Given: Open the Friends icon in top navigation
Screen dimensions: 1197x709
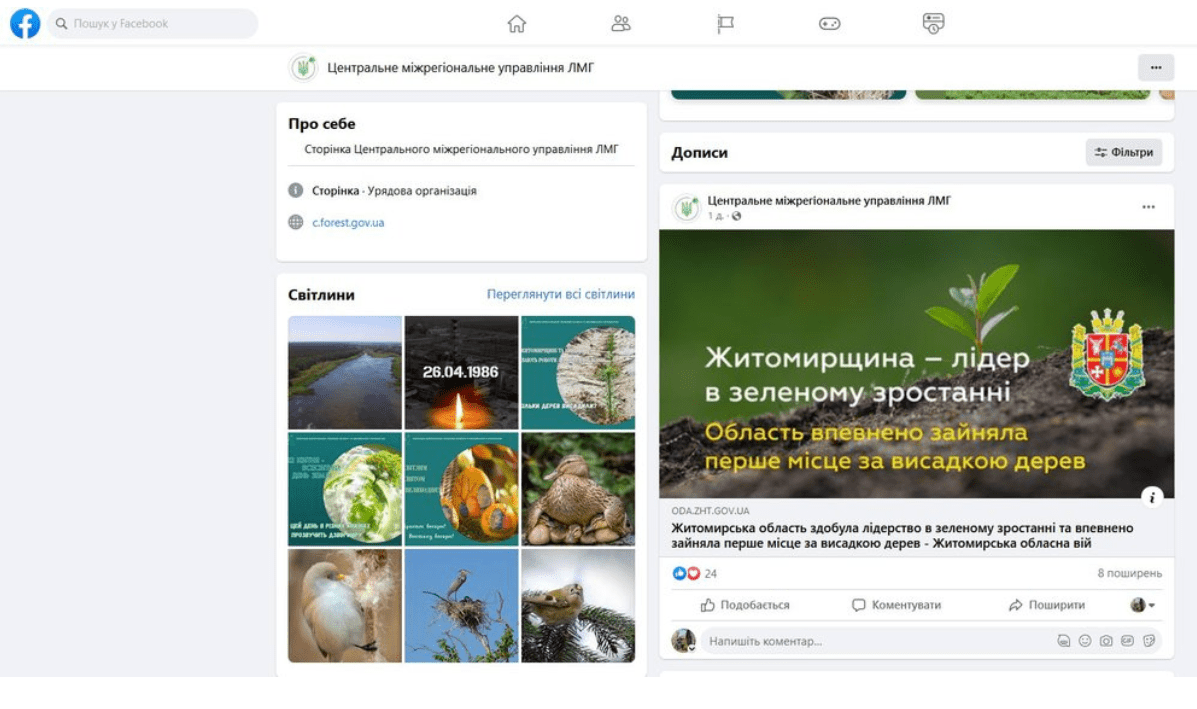Looking at the screenshot, I should tap(621, 24).
